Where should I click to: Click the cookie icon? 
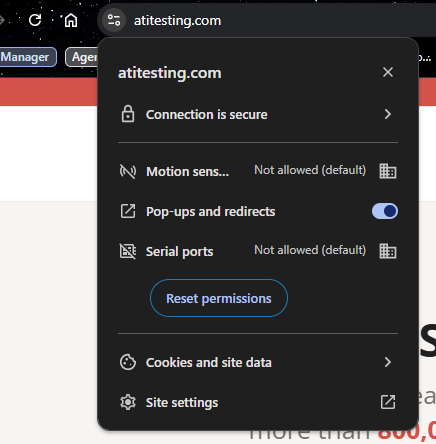128,362
